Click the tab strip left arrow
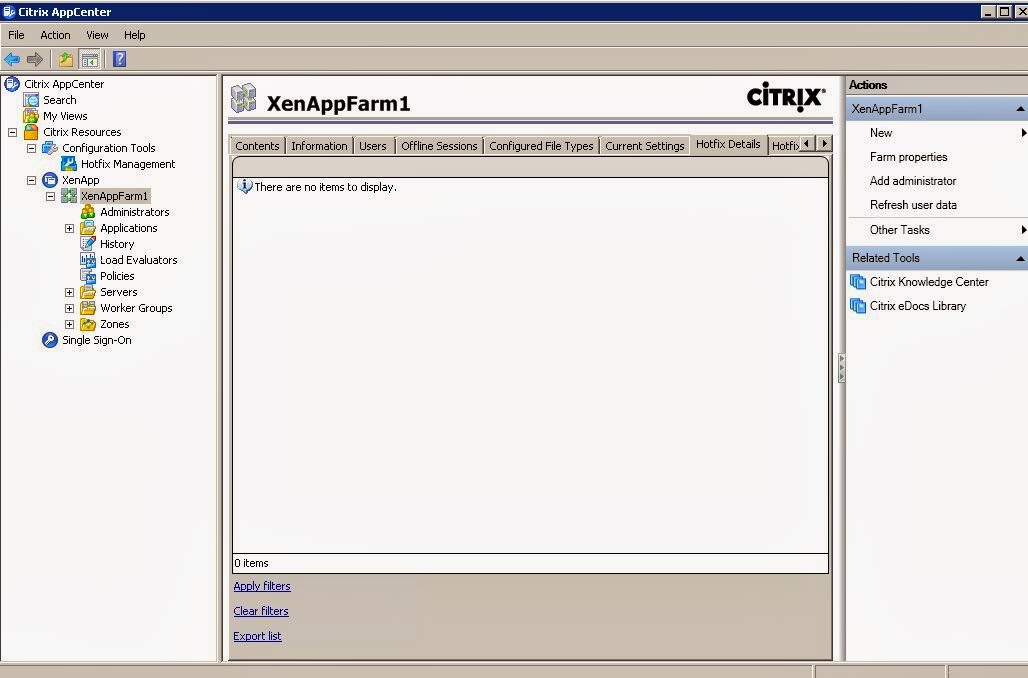Viewport: 1028px width, 678px height. coord(808,144)
